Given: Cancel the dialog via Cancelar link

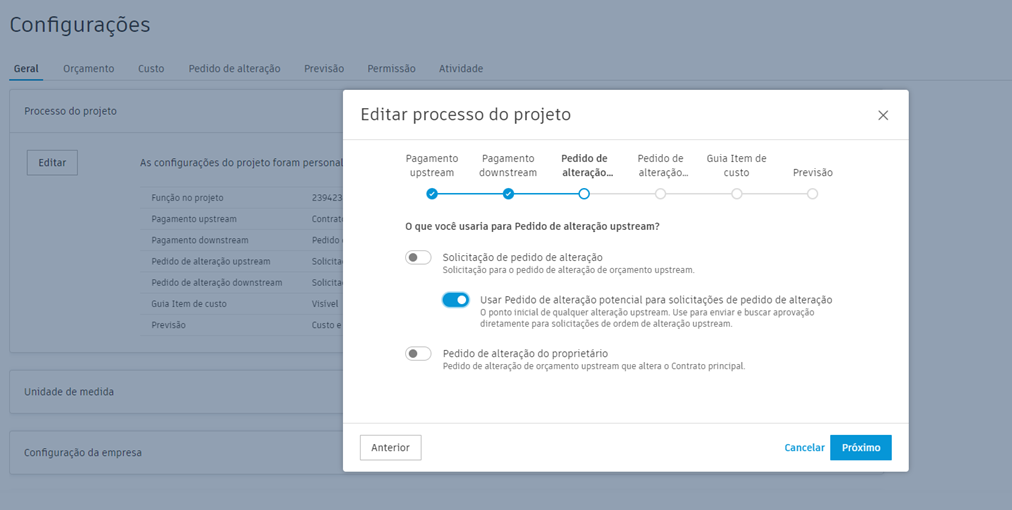Looking at the screenshot, I should point(804,447).
